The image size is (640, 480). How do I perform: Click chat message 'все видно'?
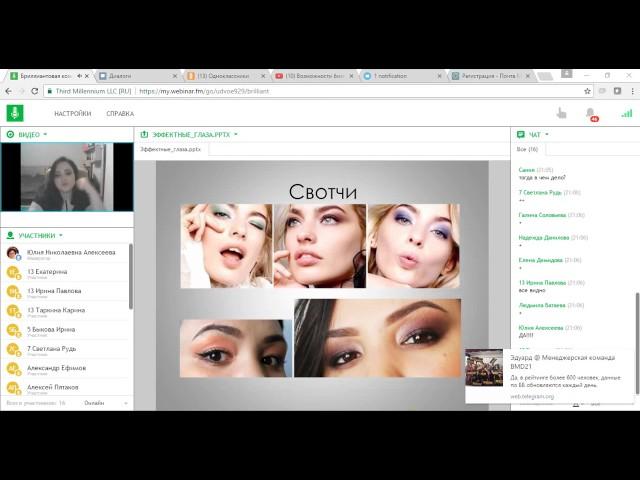[x=532, y=290]
